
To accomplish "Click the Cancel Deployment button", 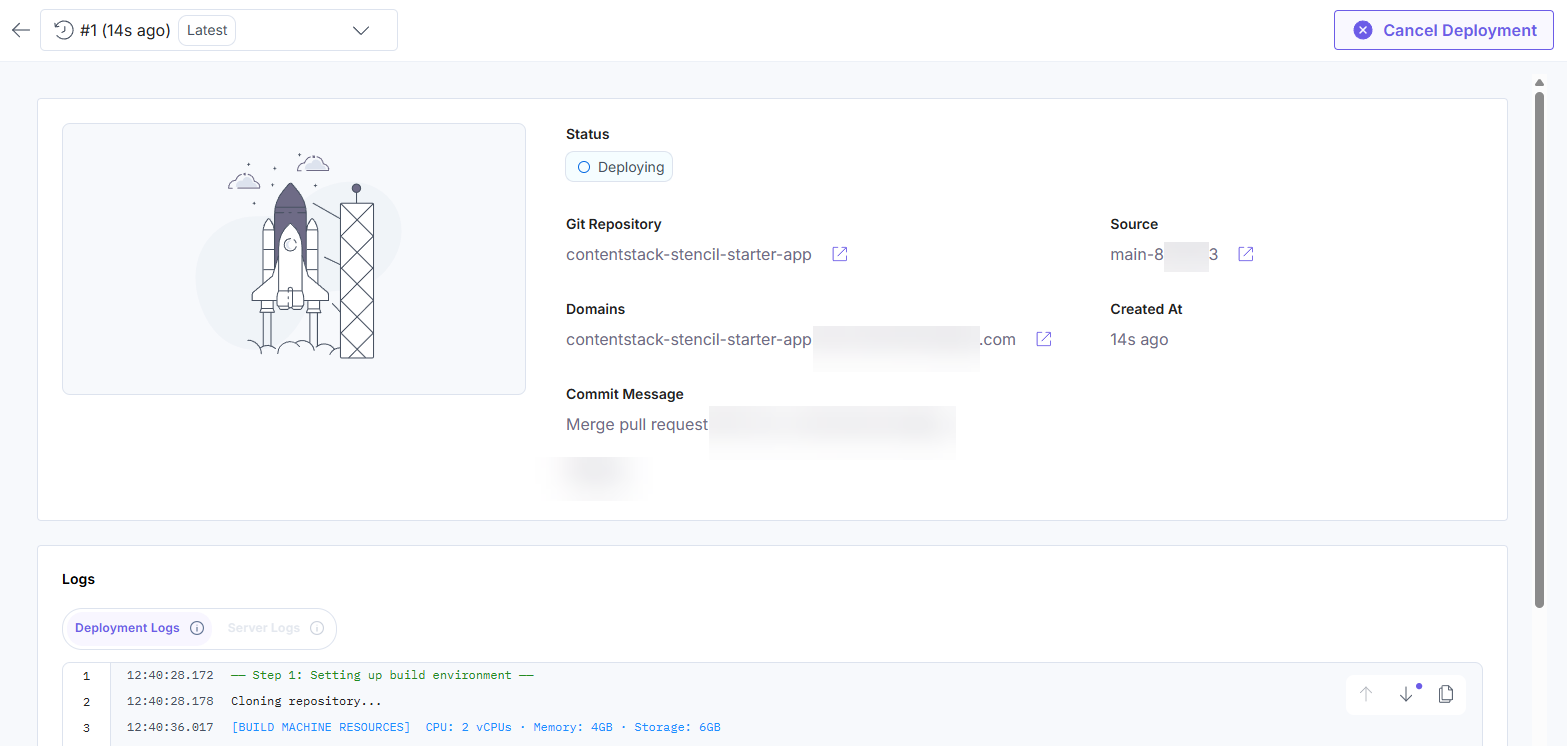I will point(1442,30).
